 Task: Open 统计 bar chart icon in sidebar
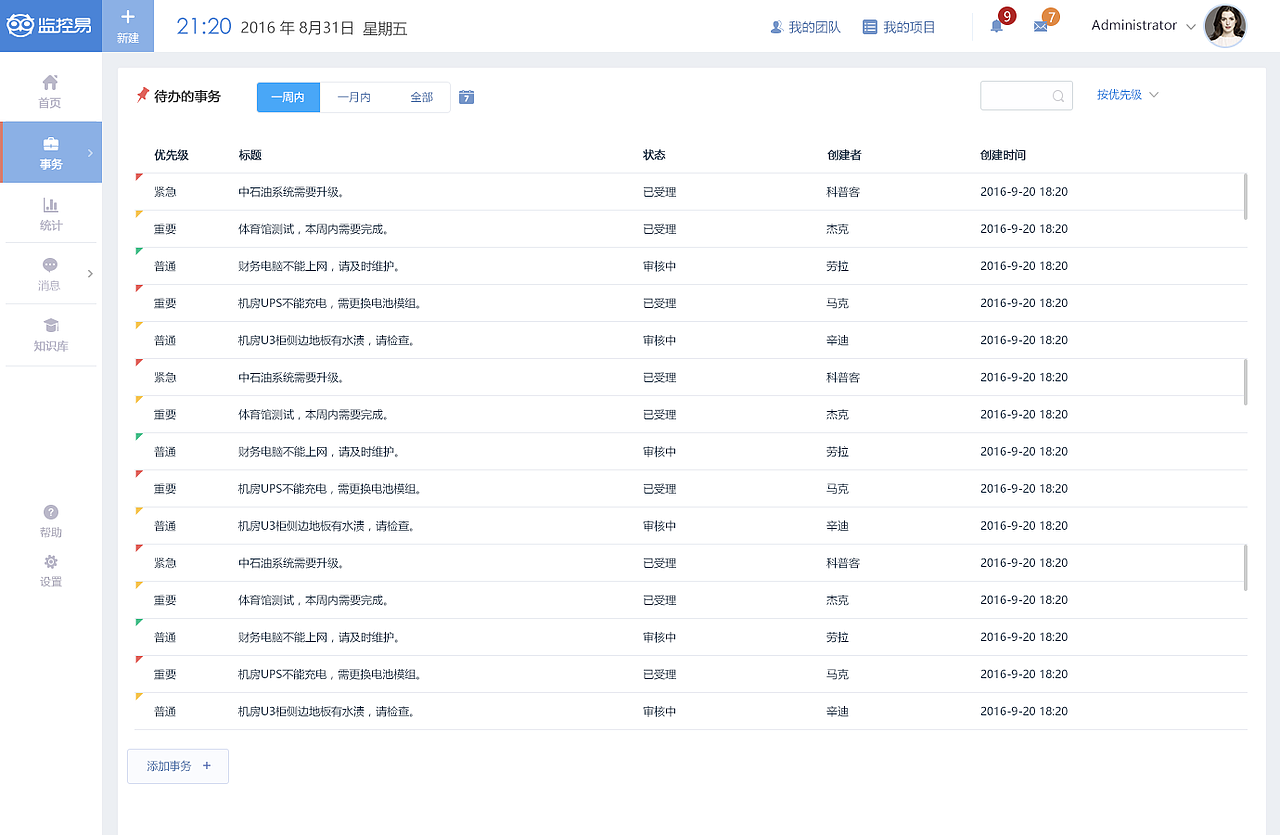[x=50, y=205]
